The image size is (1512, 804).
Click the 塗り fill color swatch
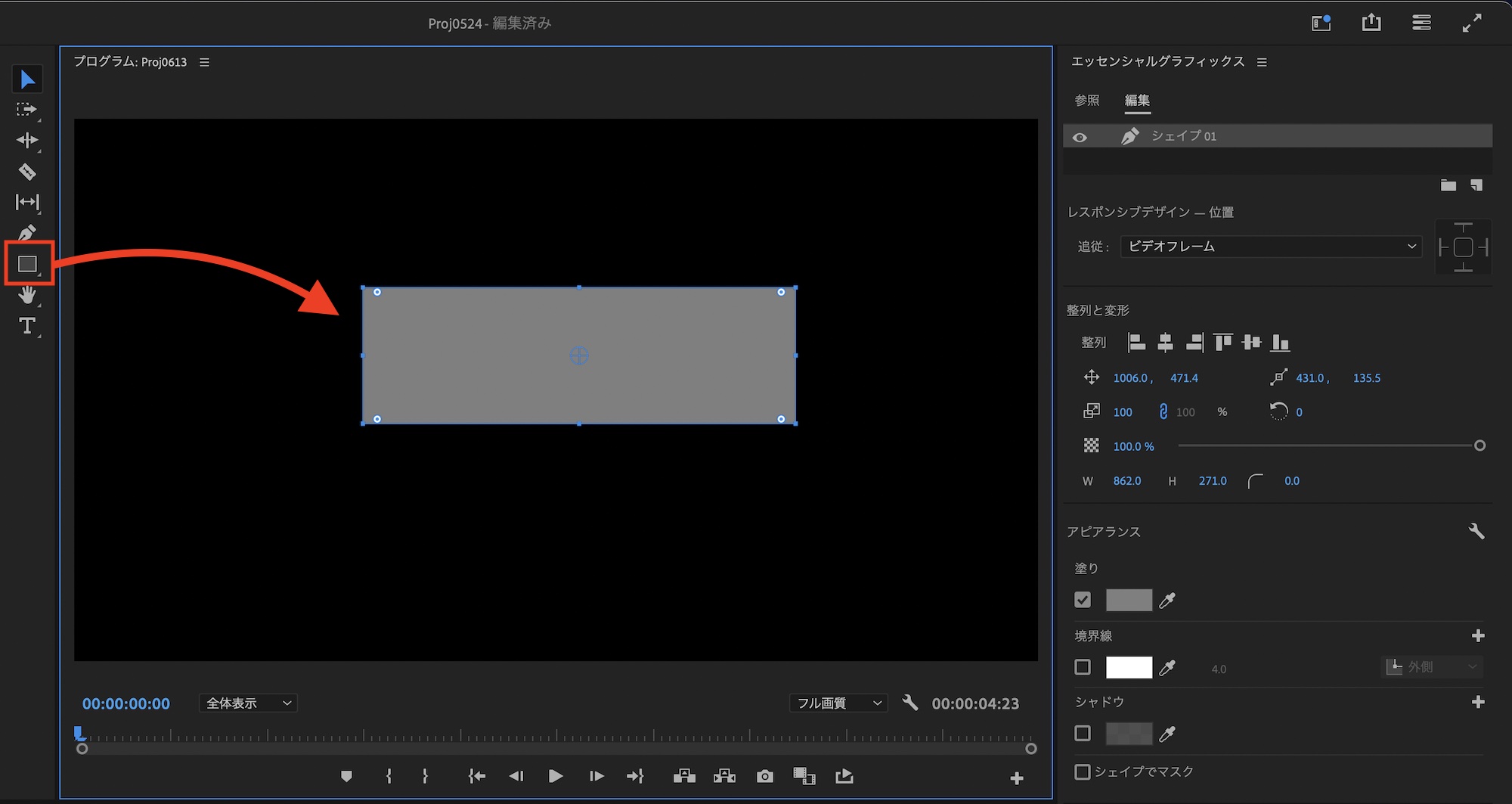point(1129,600)
